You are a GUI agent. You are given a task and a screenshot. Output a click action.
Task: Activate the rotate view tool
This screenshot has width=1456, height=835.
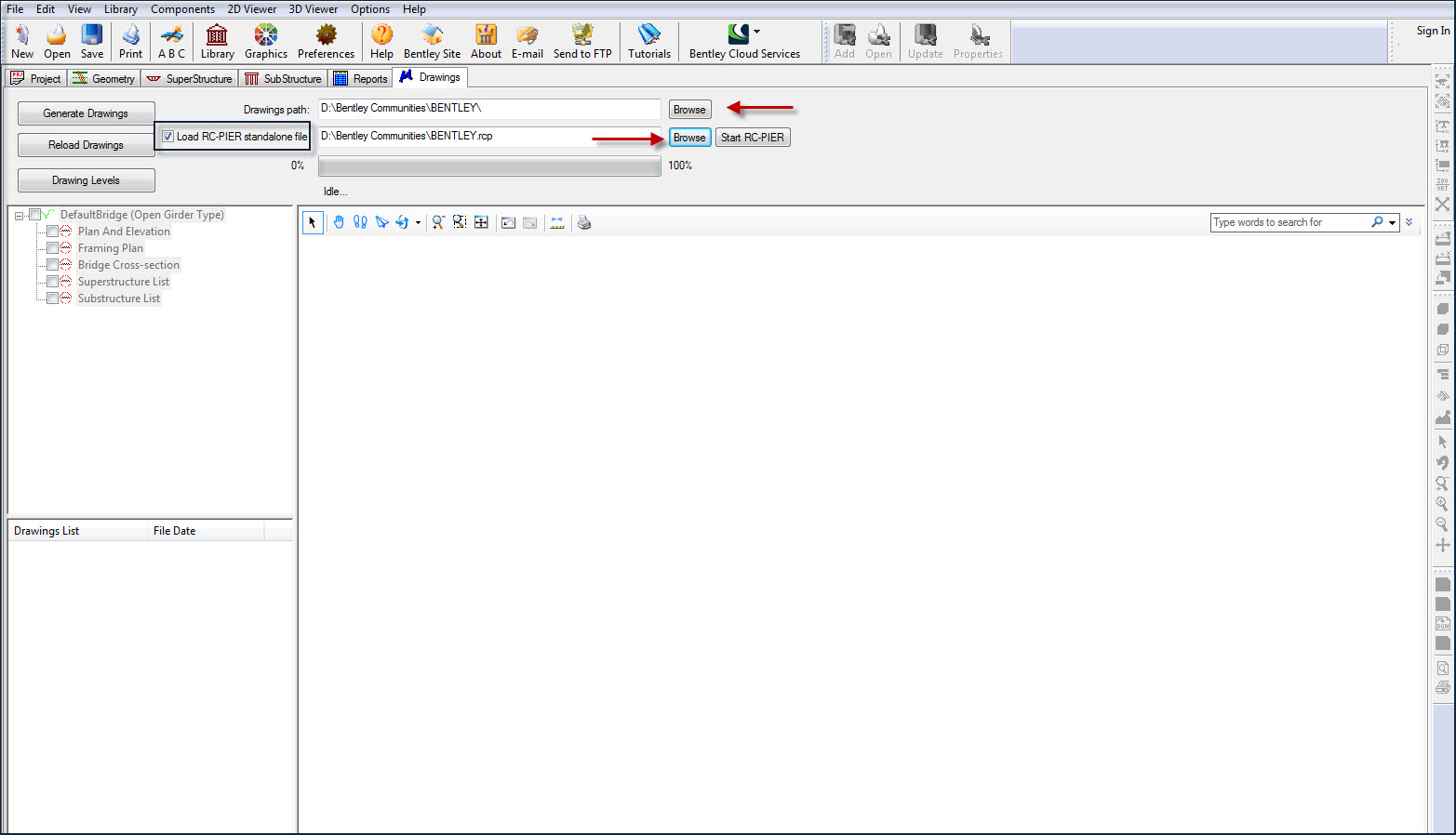[x=402, y=222]
